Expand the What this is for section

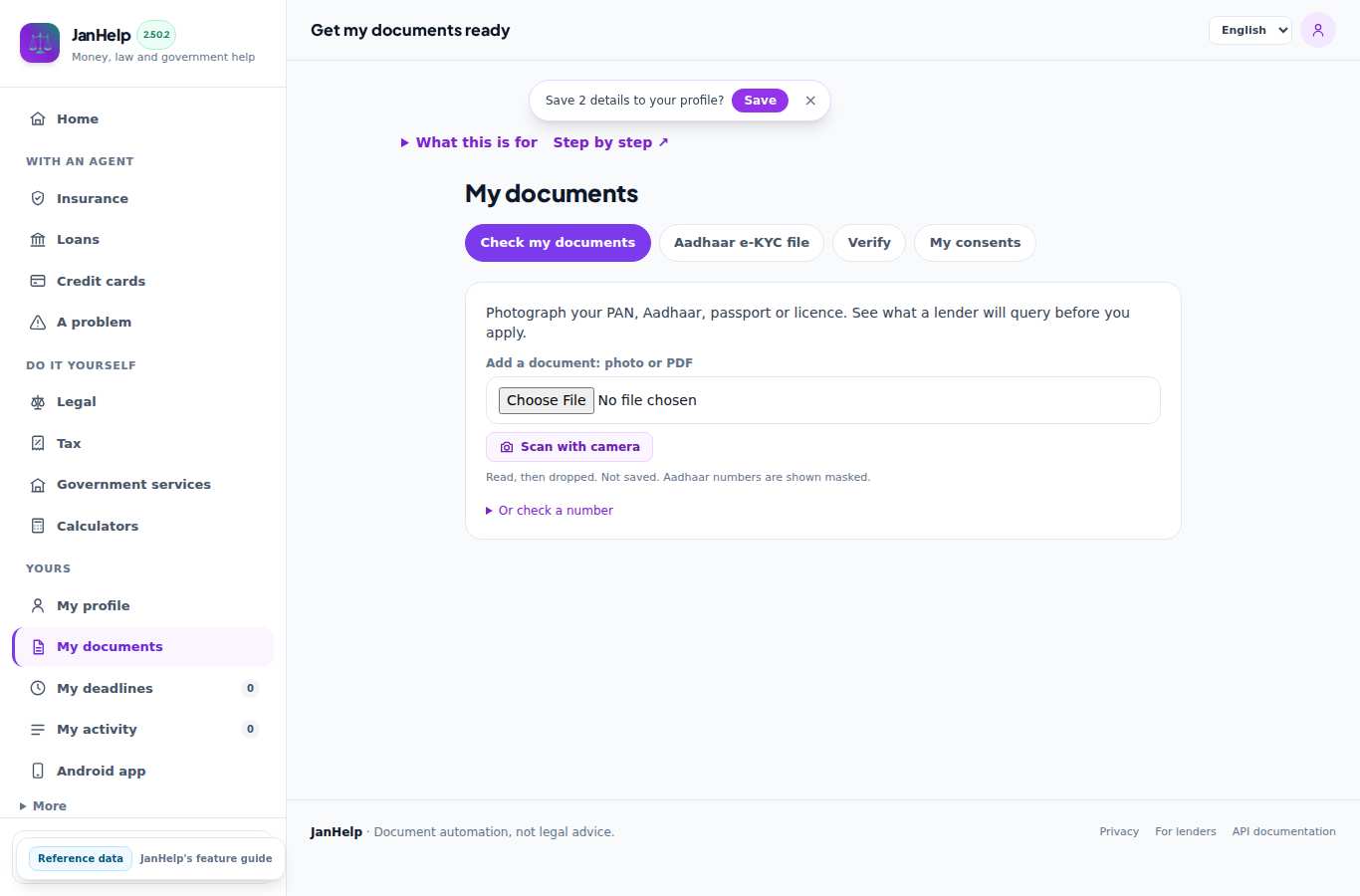click(469, 142)
